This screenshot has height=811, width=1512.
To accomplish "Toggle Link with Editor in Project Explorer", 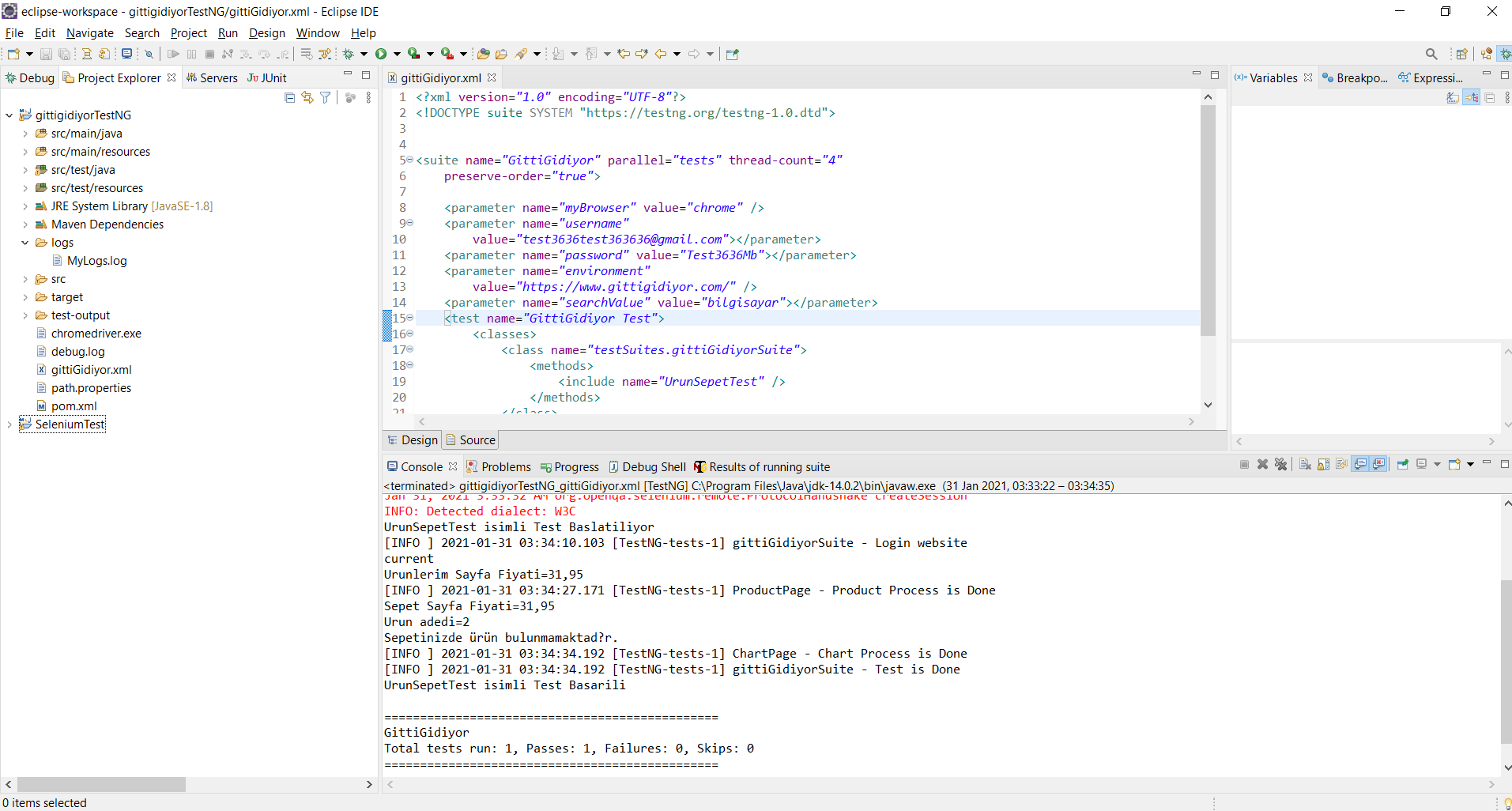I will pos(307,97).
